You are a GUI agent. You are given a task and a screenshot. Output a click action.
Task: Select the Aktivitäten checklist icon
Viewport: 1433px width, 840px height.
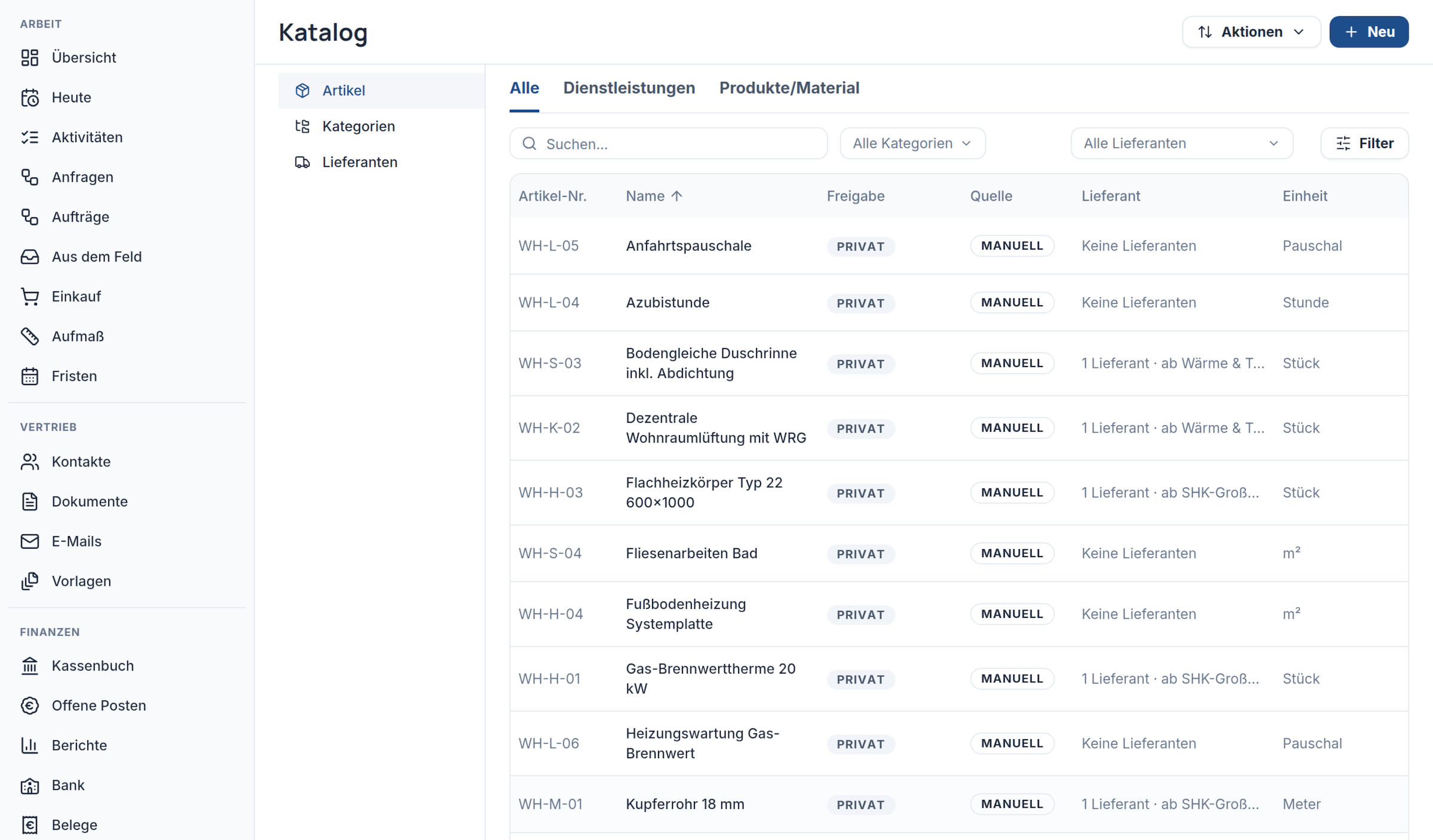pos(30,137)
